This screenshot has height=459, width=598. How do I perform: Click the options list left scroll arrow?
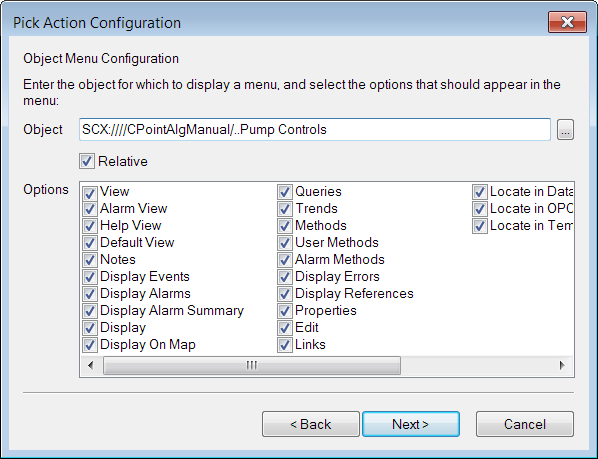coord(91,365)
